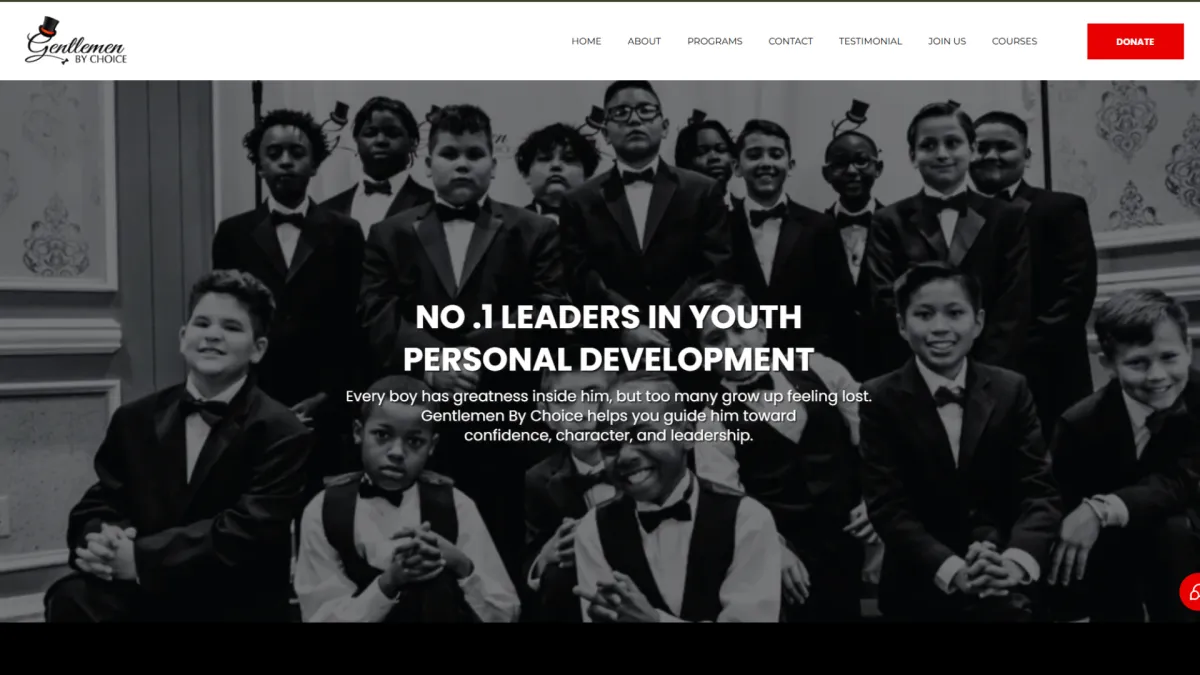Select PROGRAMS in the navigation bar
Screen dimensions: 1200x675
pyautogui.click(x=715, y=41)
